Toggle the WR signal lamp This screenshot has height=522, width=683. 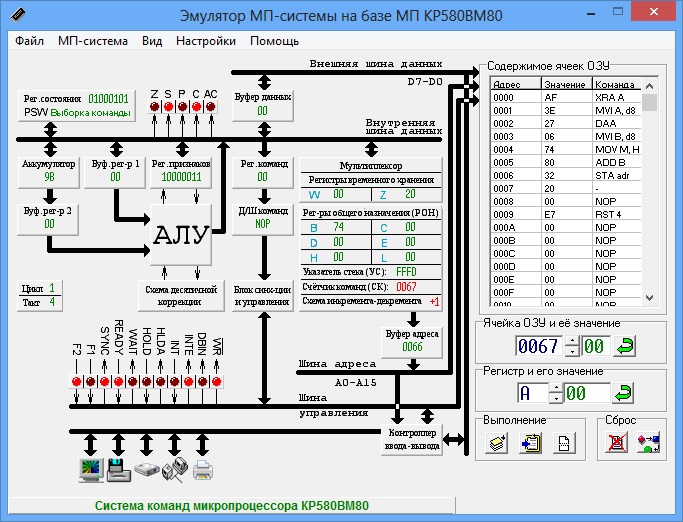tap(216, 382)
